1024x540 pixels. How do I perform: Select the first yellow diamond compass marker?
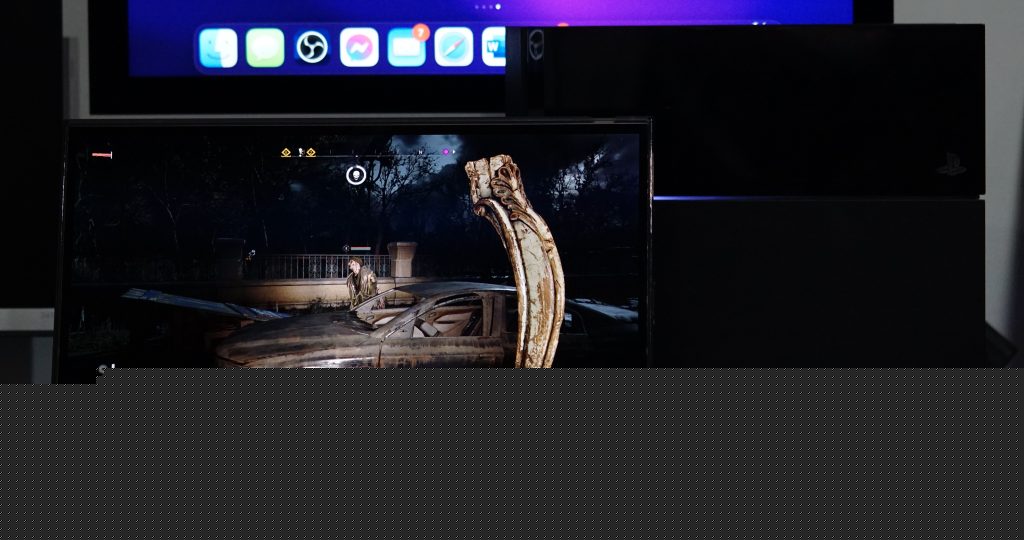coord(286,152)
